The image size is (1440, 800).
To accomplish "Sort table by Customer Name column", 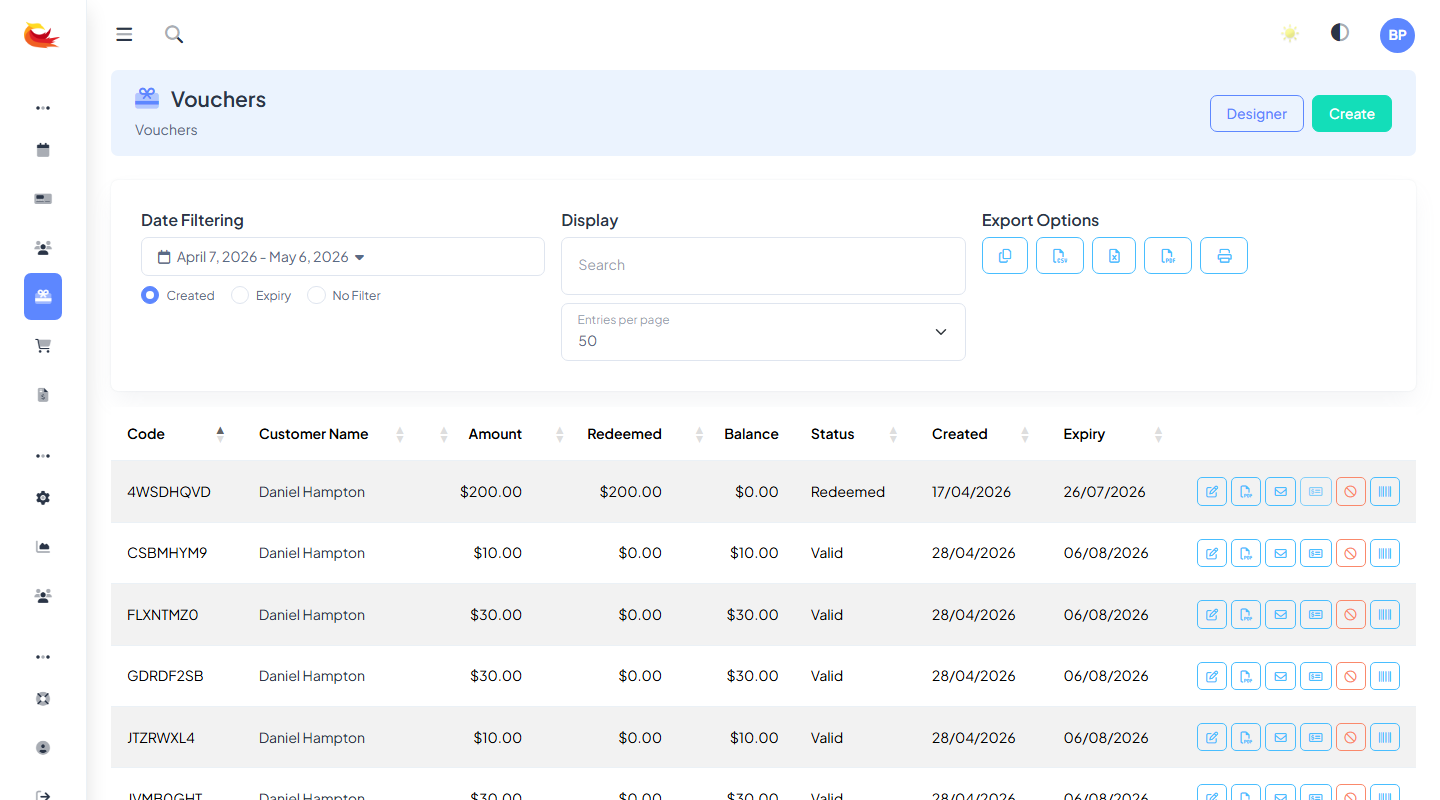I will (331, 434).
